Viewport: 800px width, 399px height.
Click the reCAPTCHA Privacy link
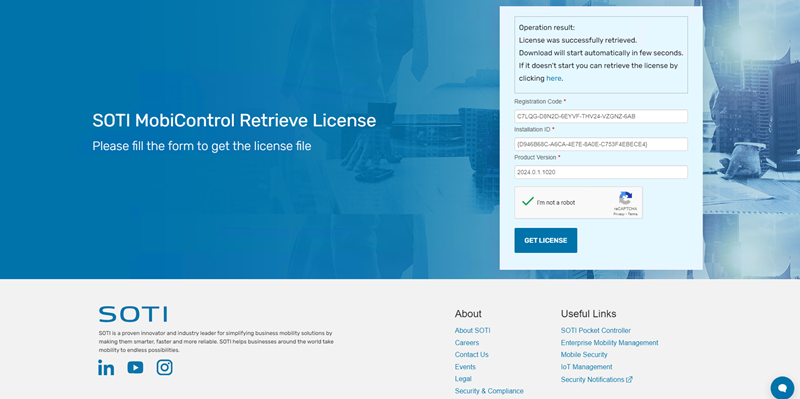click(x=618, y=214)
